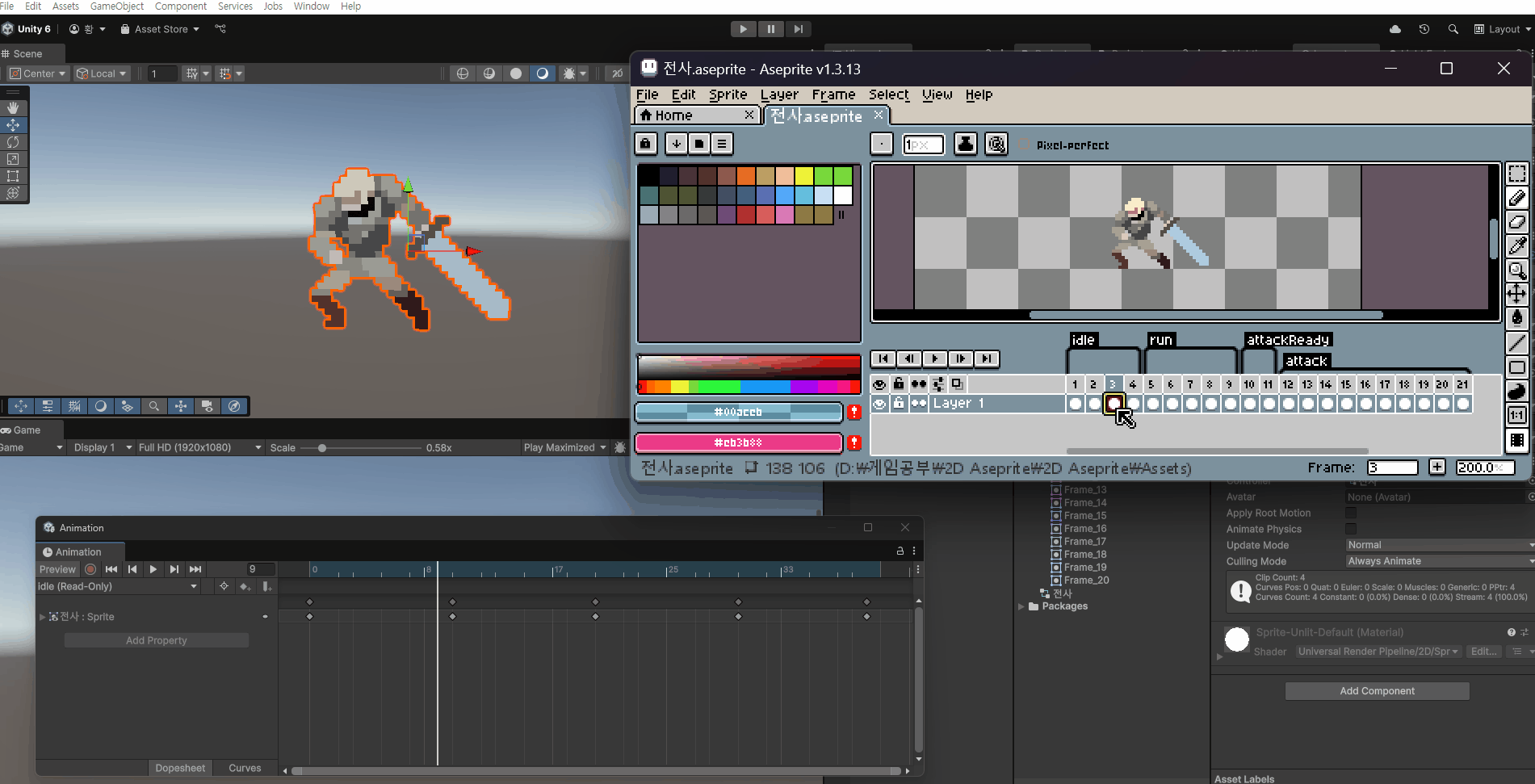The image size is (1535, 784).
Task: Select Aseprite Paint Bucket tool
Action: pos(1516,319)
